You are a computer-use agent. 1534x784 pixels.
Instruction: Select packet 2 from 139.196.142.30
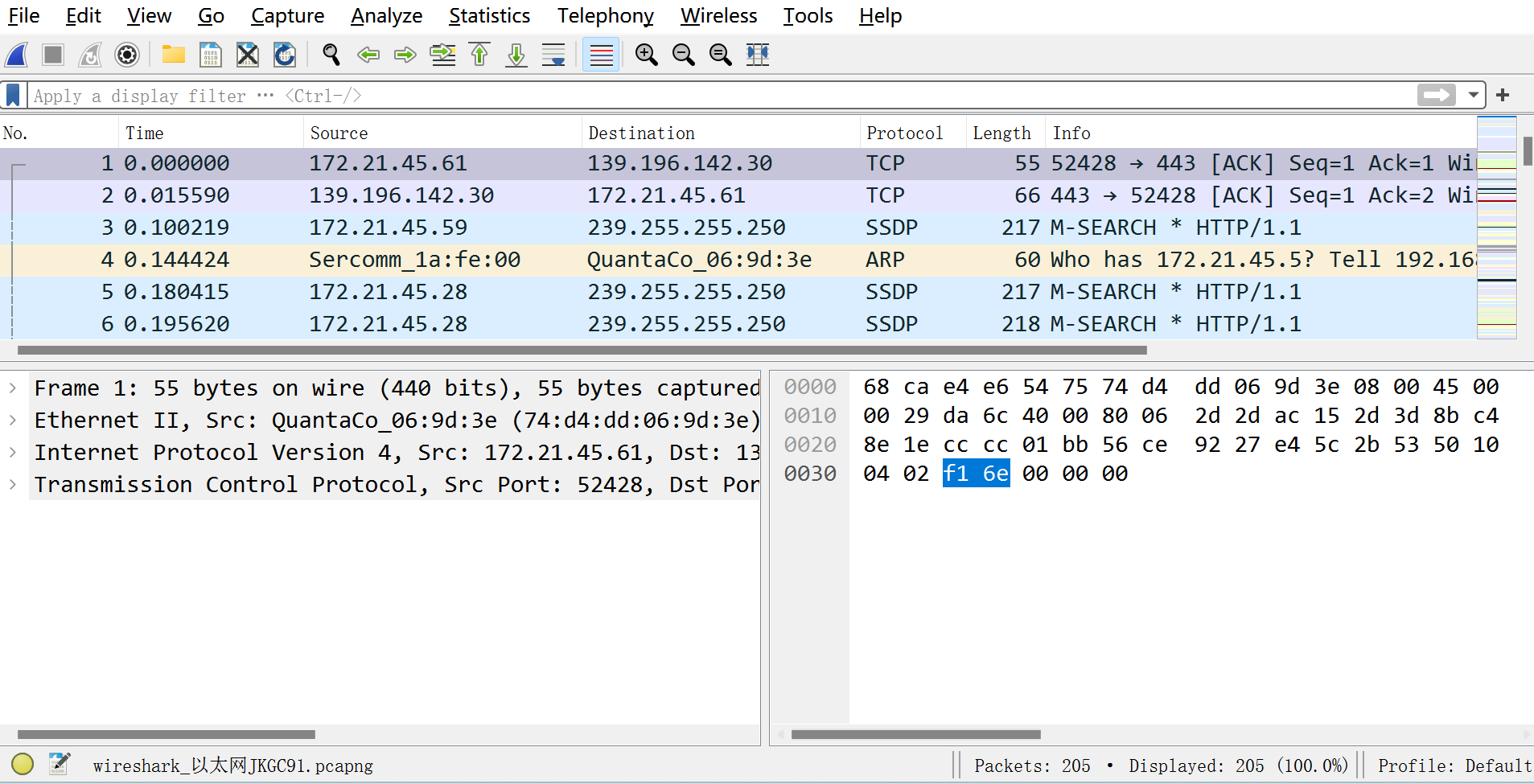(x=738, y=195)
